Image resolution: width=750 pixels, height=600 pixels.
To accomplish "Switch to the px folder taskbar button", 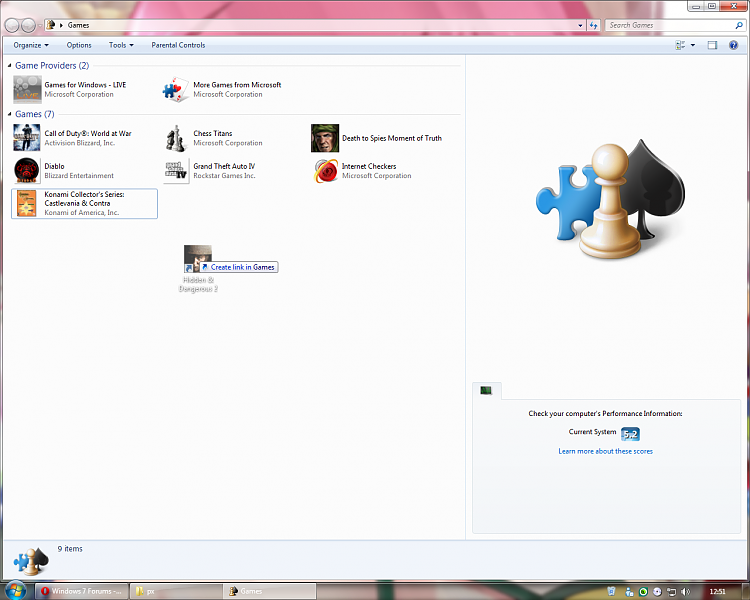I will click(x=176, y=591).
